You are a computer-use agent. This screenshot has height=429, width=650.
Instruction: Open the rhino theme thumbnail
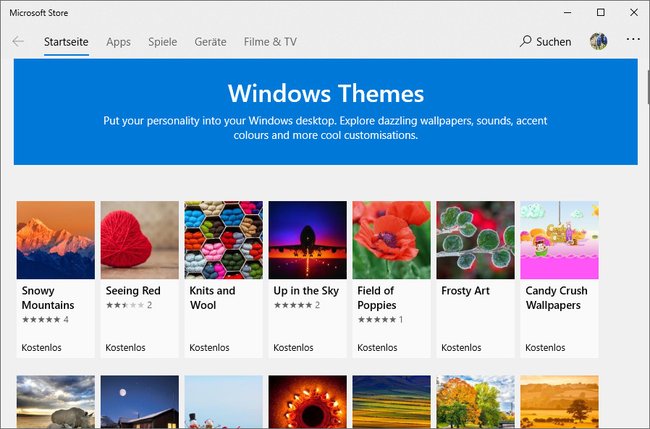[56, 402]
